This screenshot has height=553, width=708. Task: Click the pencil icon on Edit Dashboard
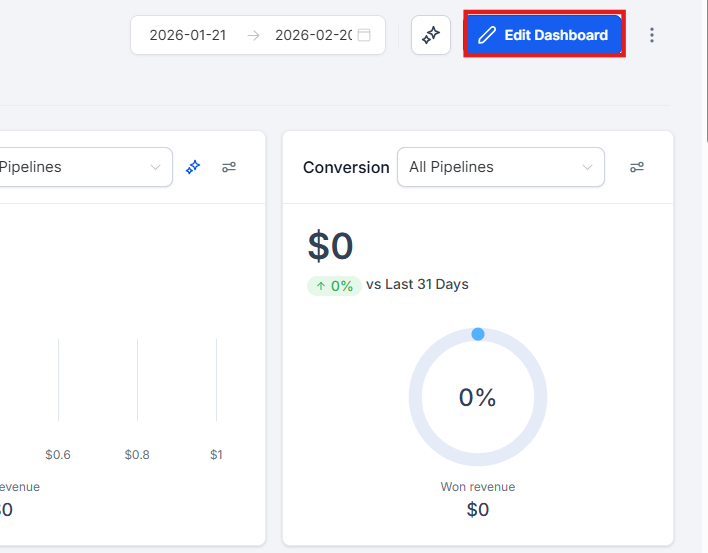487,35
